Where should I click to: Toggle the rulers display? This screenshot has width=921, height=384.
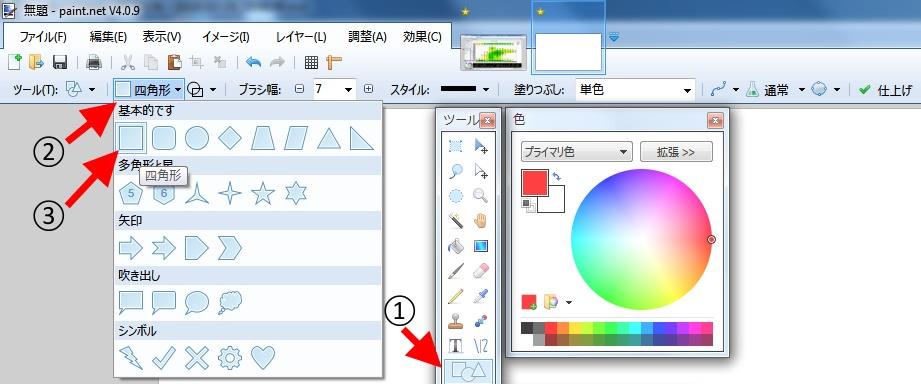coord(334,62)
